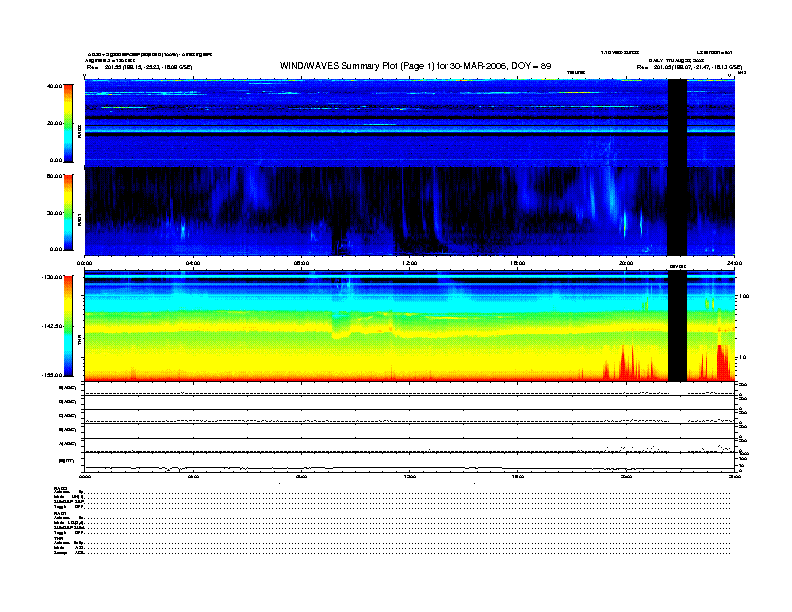Click the 10 label on TNR right axis
This screenshot has width=792, height=612.
[742, 358]
